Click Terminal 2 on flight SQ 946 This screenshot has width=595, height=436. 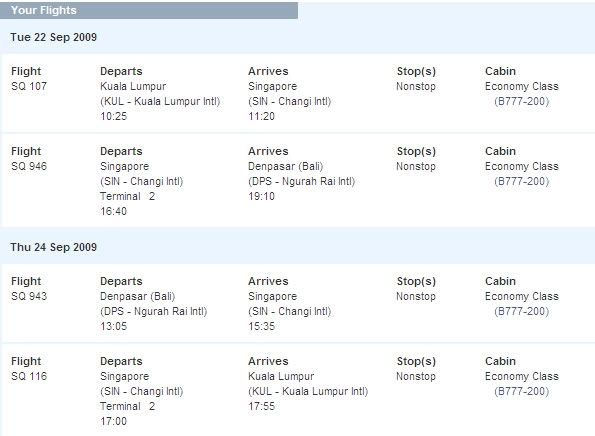point(128,196)
